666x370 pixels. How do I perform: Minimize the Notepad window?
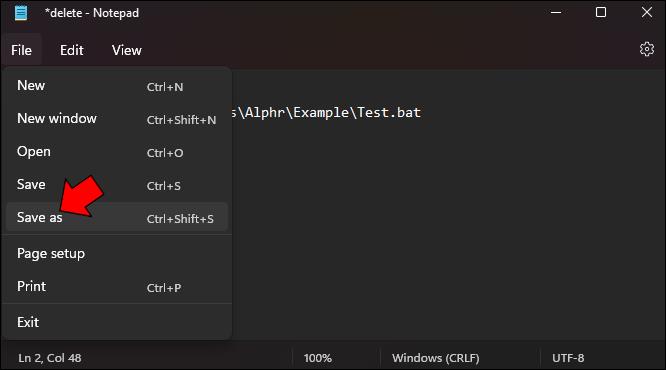coord(556,12)
